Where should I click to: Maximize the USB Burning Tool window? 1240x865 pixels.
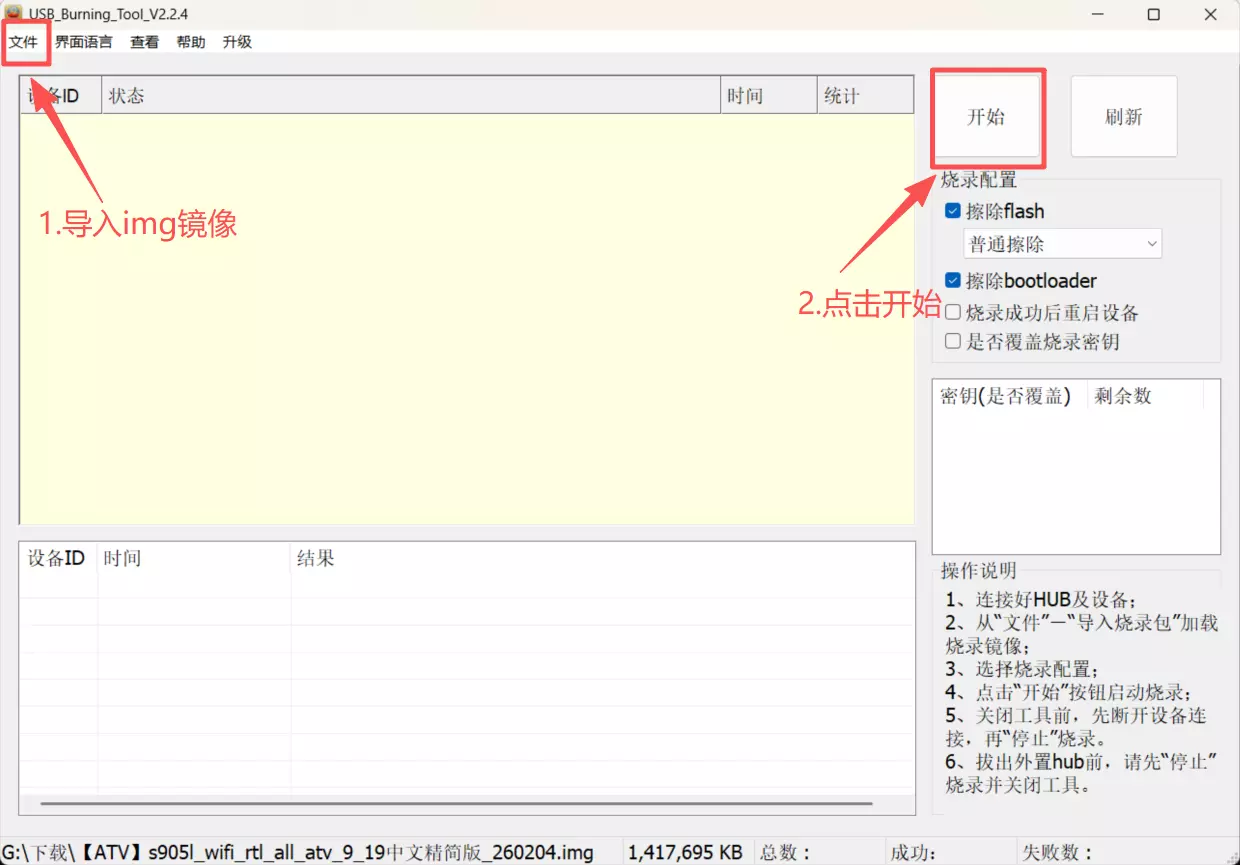(1153, 14)
